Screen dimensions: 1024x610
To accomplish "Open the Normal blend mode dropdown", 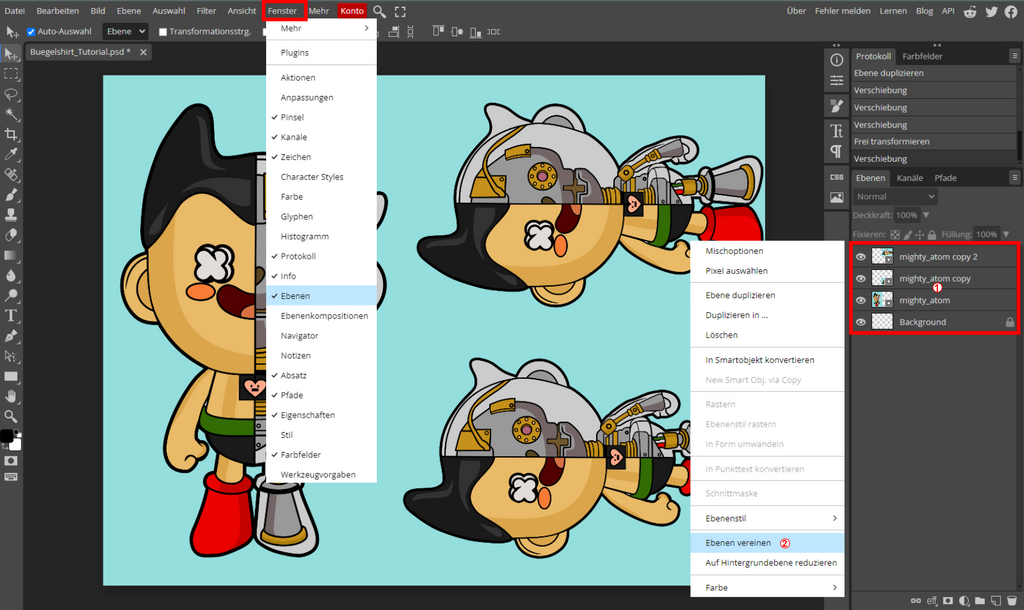I will tap(895, 197).
